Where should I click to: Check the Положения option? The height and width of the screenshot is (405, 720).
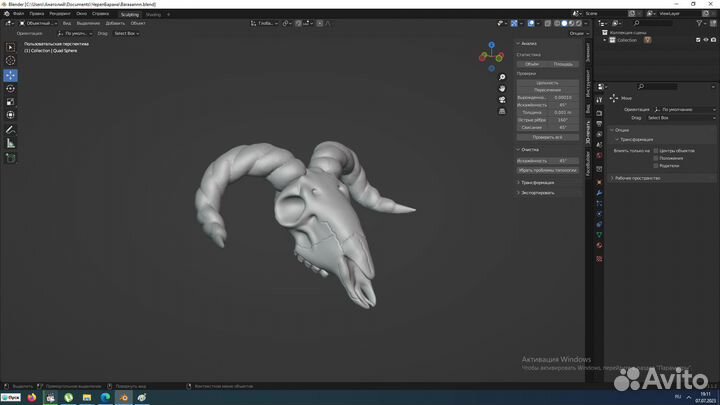point(656,158)
